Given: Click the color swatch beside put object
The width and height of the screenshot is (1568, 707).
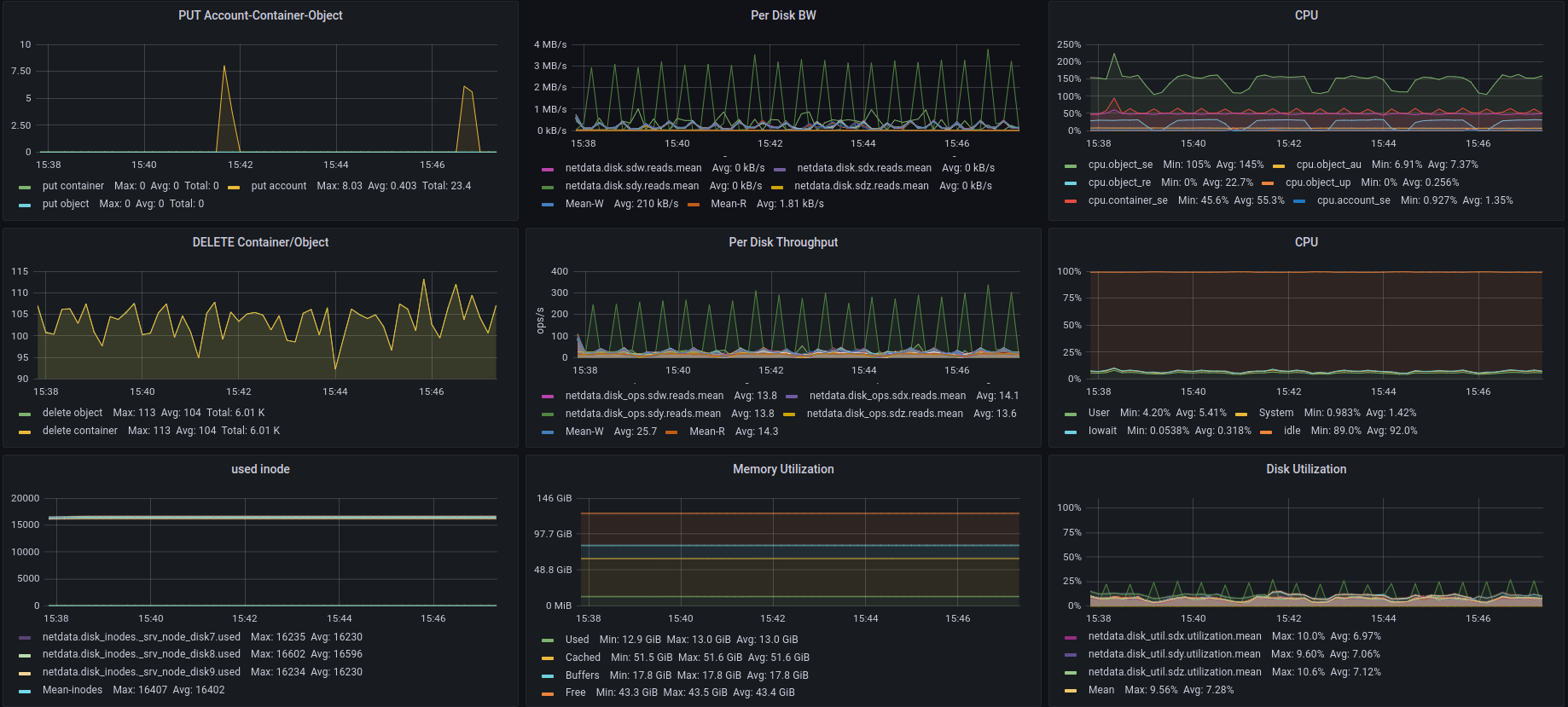Looking at the screenshot, I should click(25, 205).
